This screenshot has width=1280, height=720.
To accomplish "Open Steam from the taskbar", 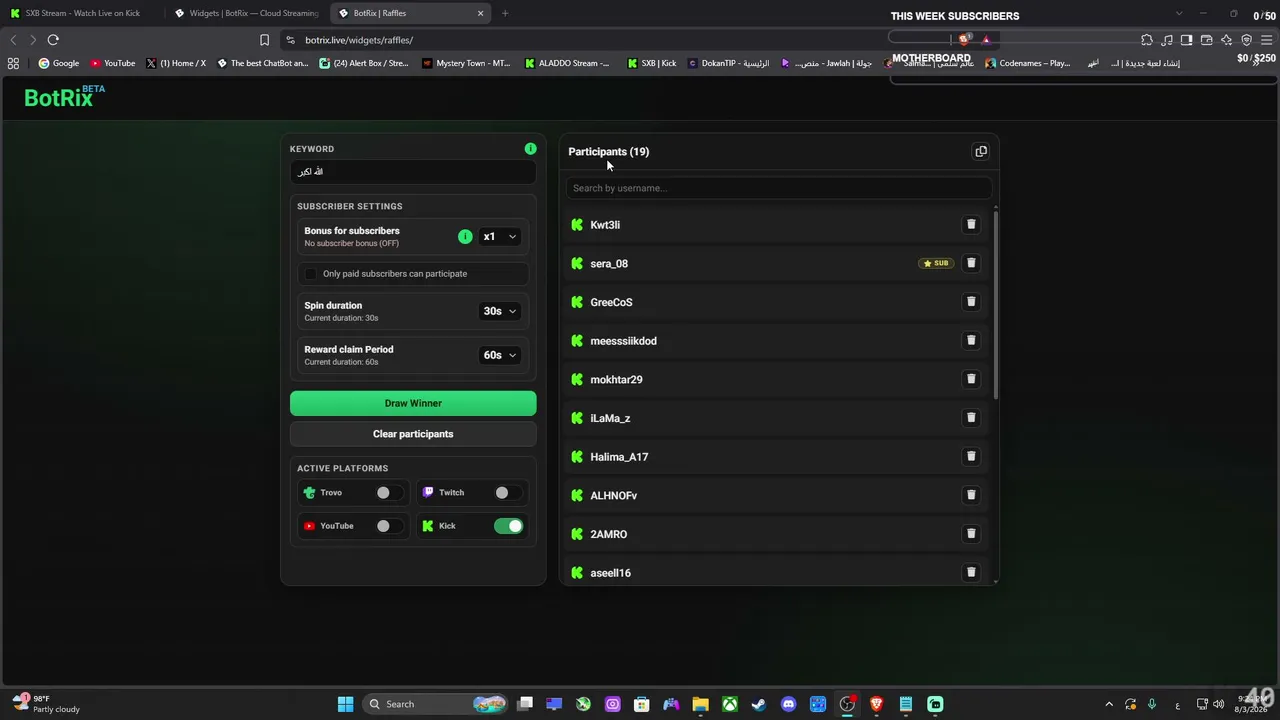I will coord(759,704).
